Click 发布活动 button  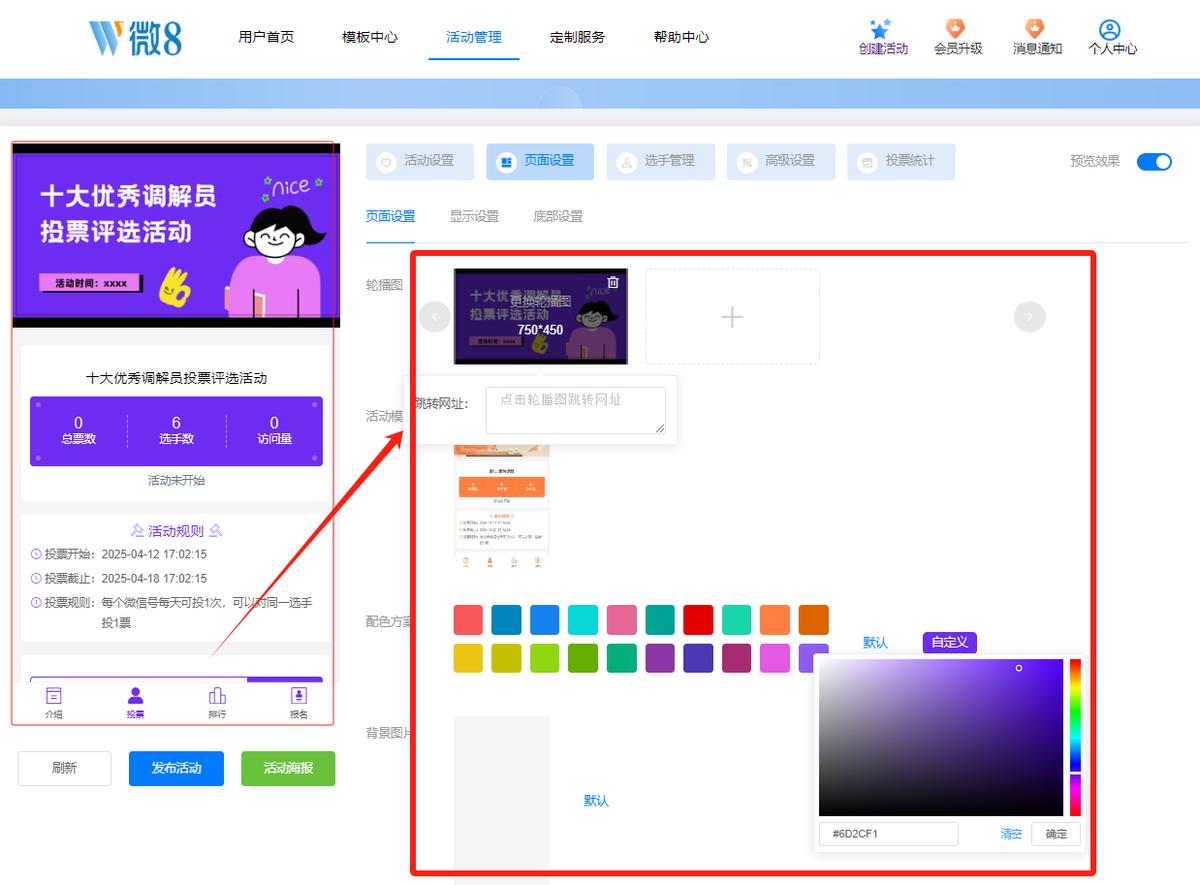tap(176, 768)
